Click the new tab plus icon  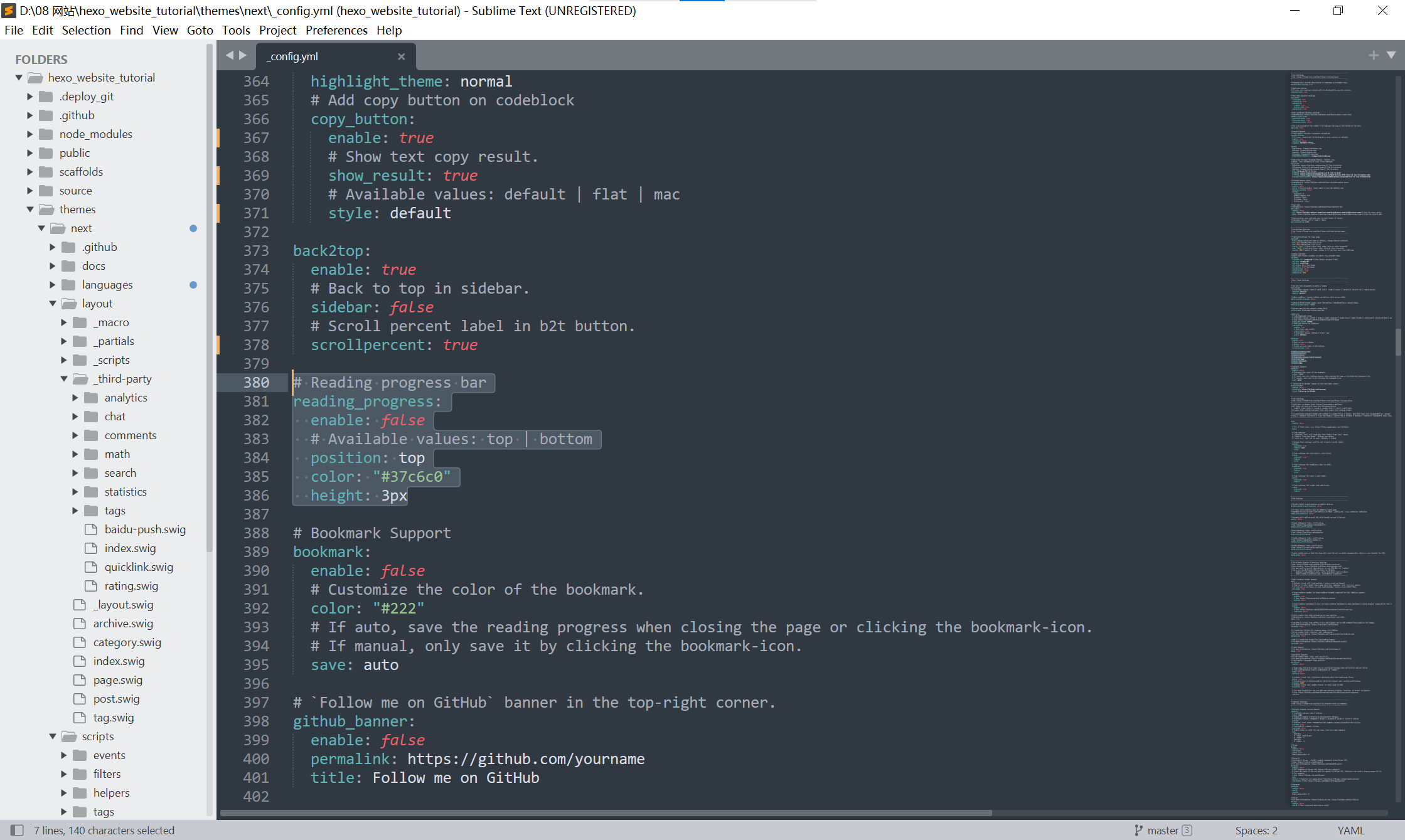tap(1374, 55)
